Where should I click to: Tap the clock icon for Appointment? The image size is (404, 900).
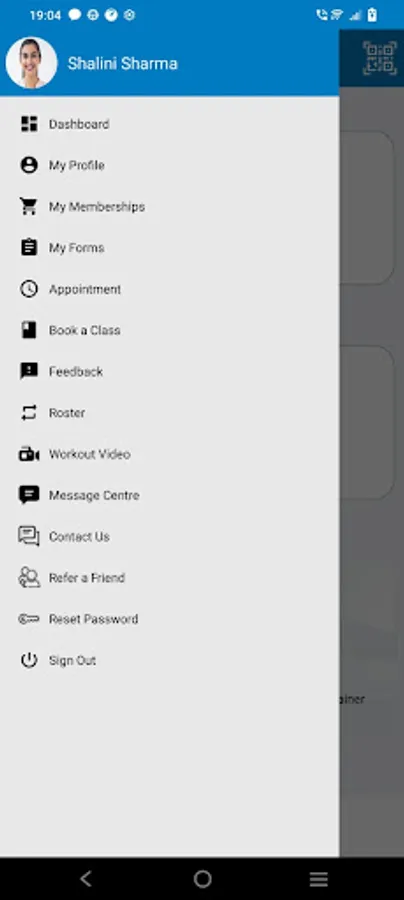29,289
